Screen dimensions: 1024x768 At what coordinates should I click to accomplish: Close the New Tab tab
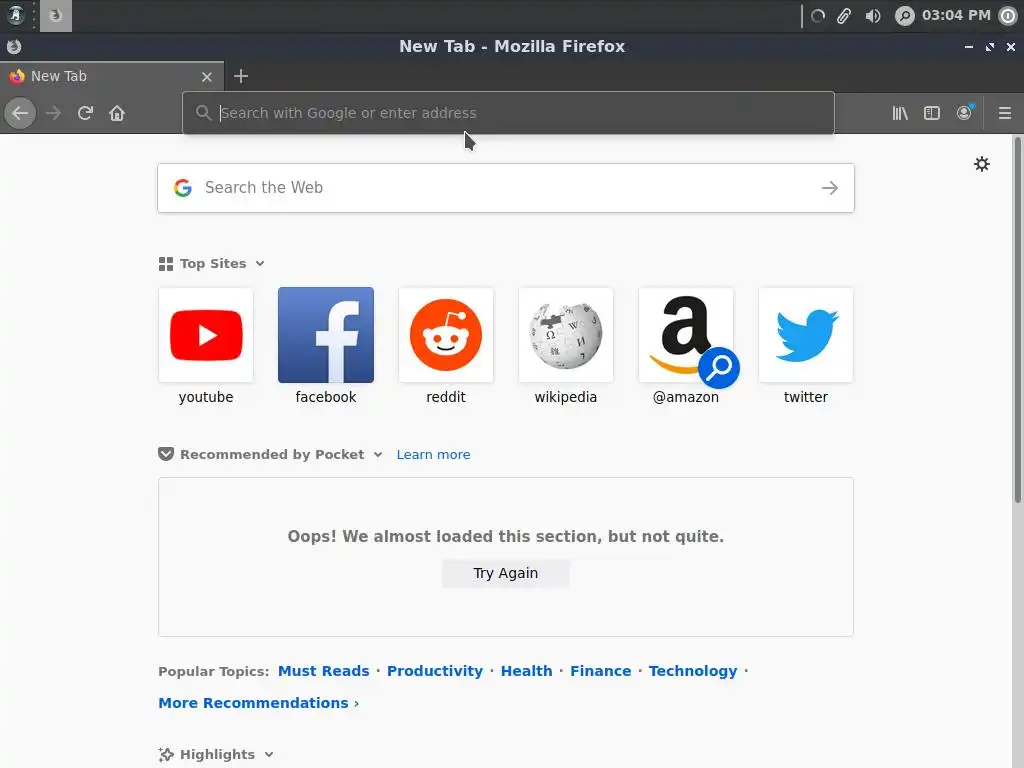pyautogui.click(x=207, y=76)
